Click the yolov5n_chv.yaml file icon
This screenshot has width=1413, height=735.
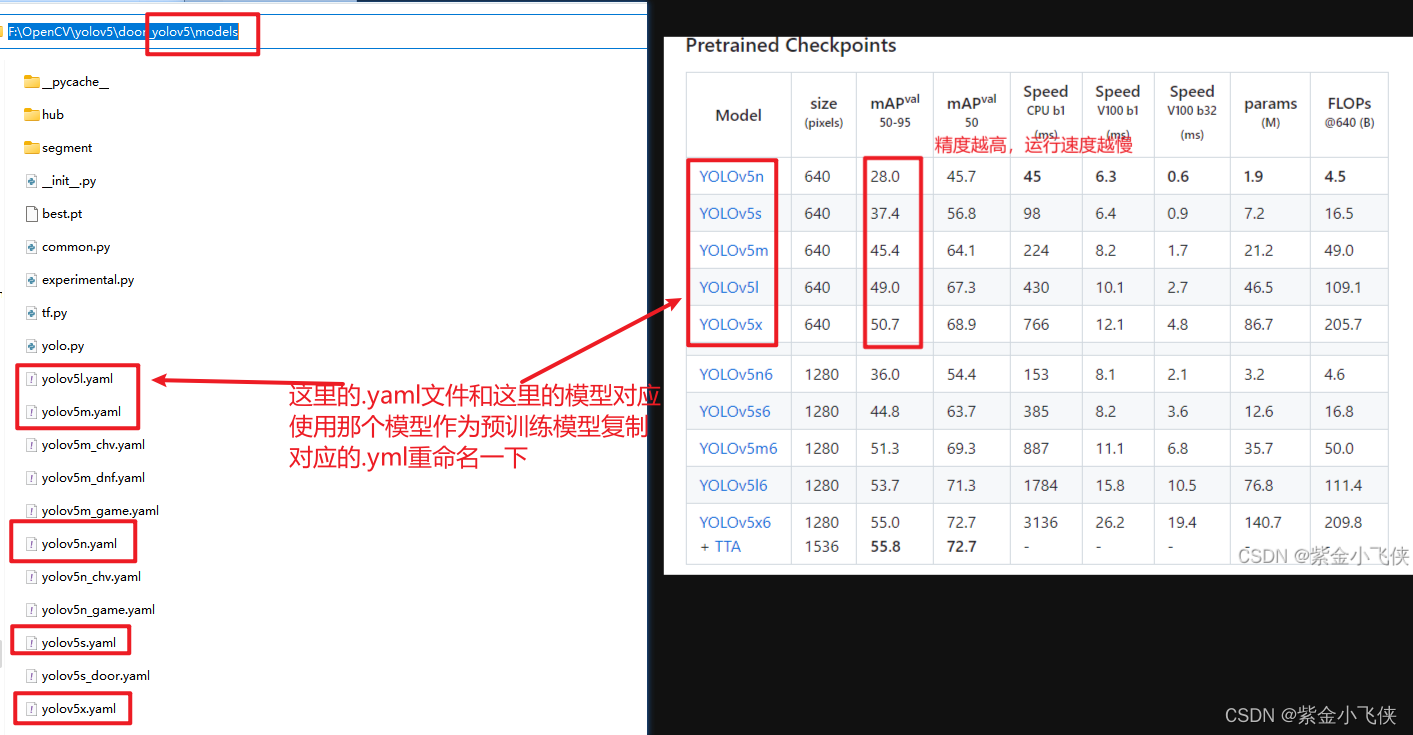(31, 577)
